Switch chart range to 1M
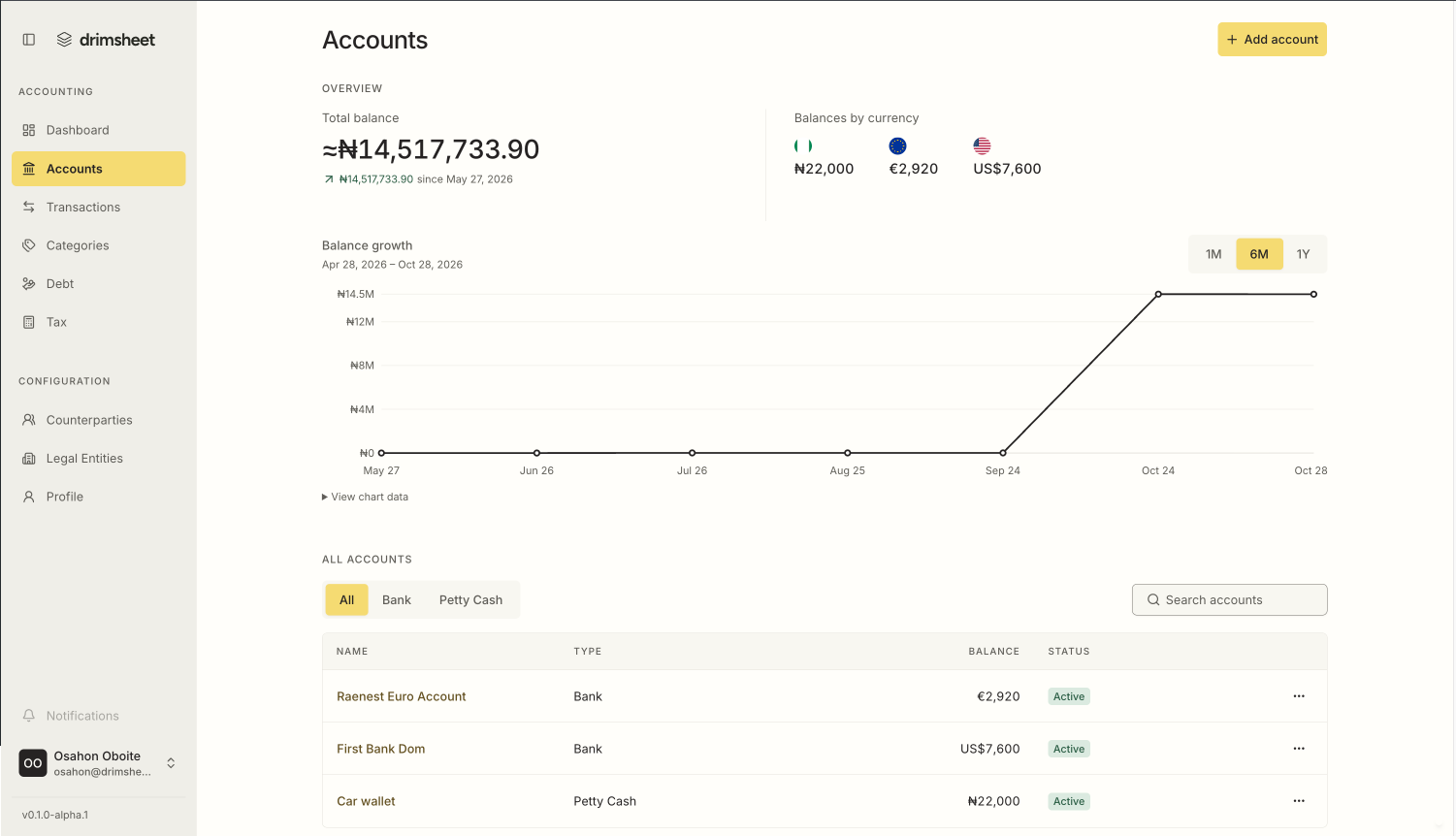The height and width of the screenshot is (836, 1456). point(1213,254)
